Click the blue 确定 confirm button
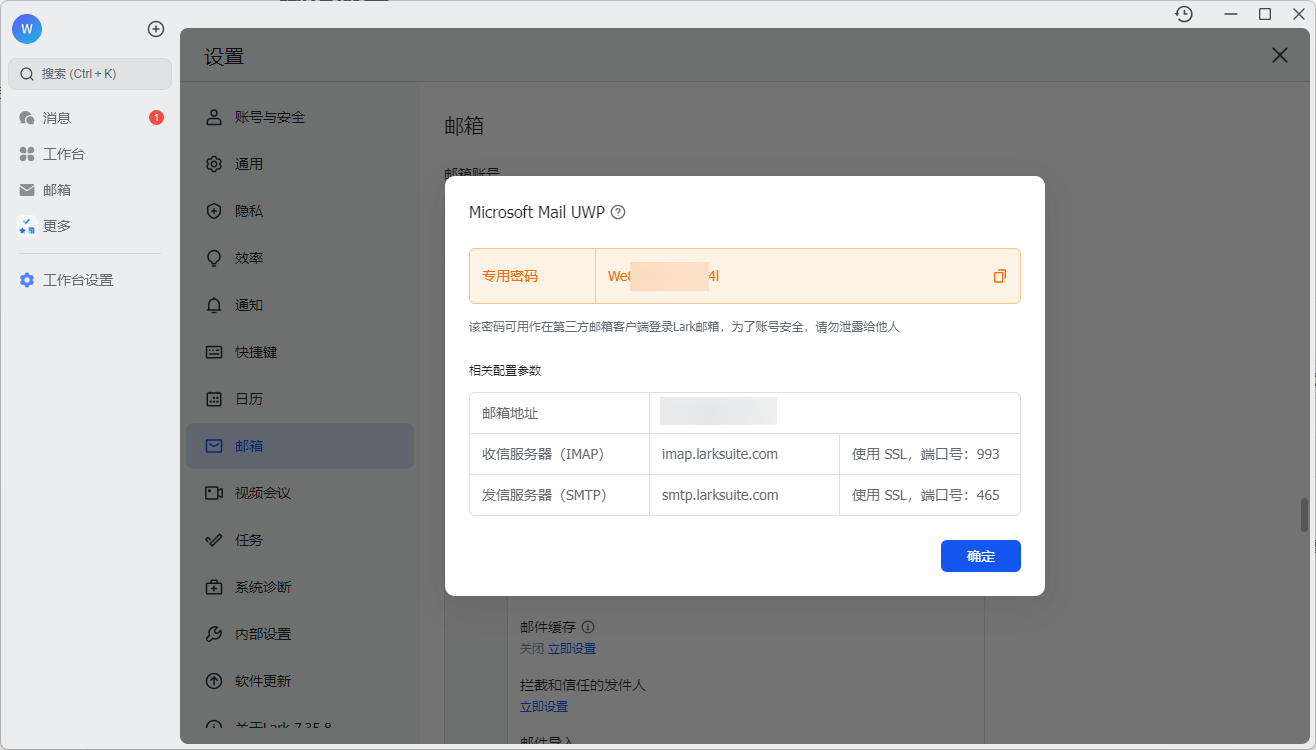The height and width of the screenshot is (750, 1316). [980, 556]
